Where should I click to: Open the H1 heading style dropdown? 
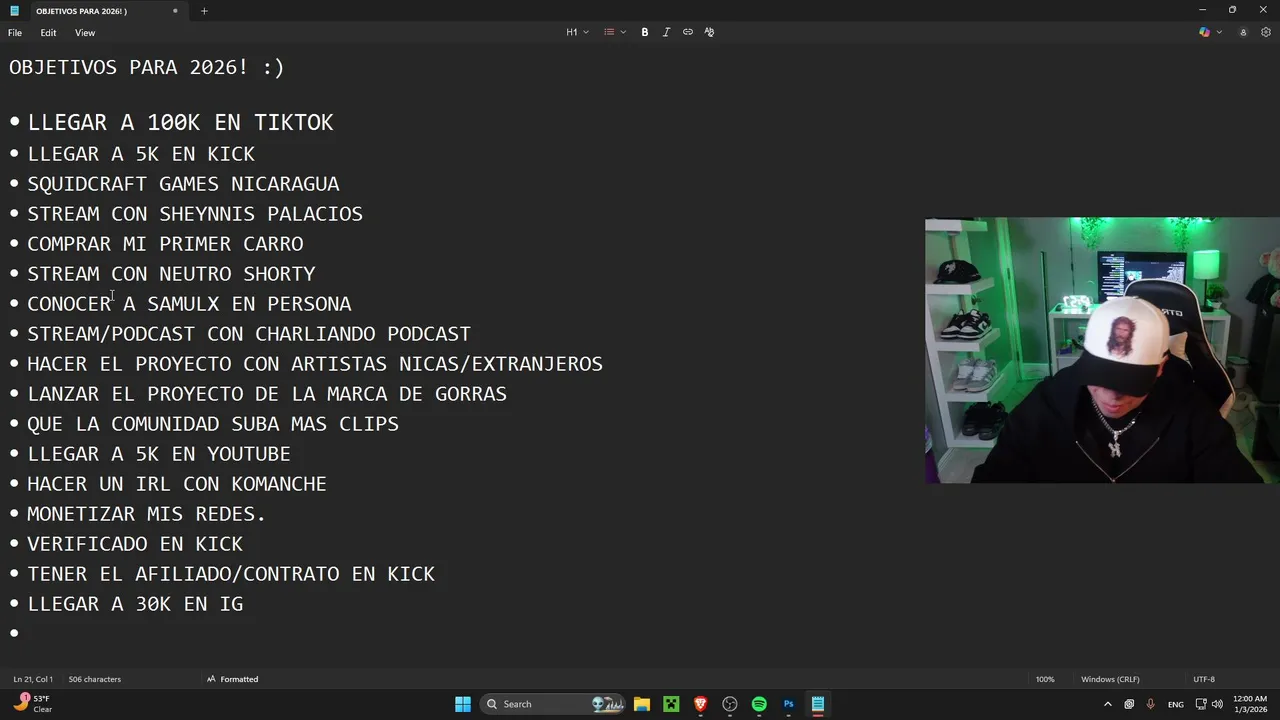pyautogui.click(x=577, y=32)
